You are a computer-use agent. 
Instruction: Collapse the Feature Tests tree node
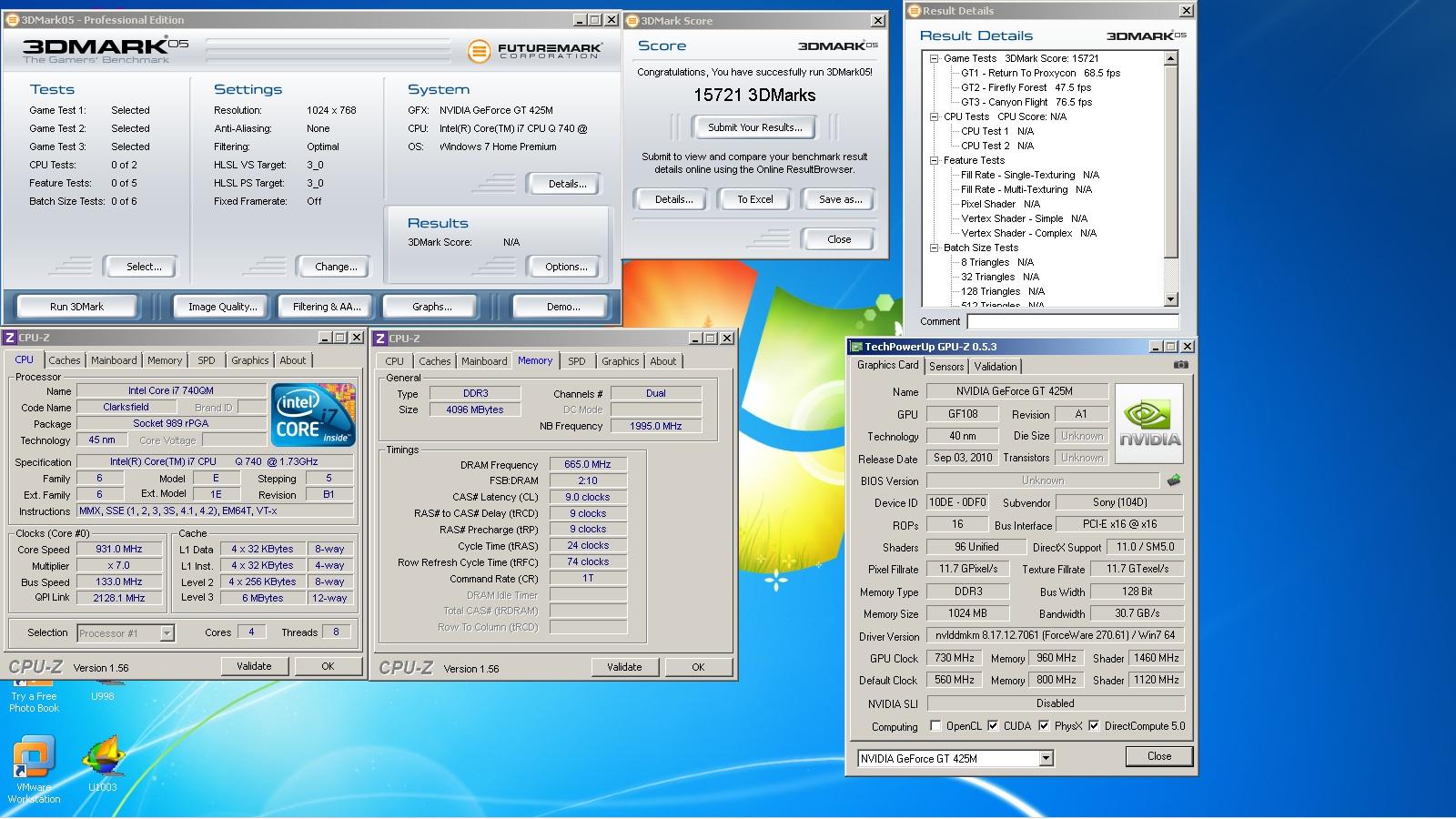pyautogui.click(x=934, y=160)
